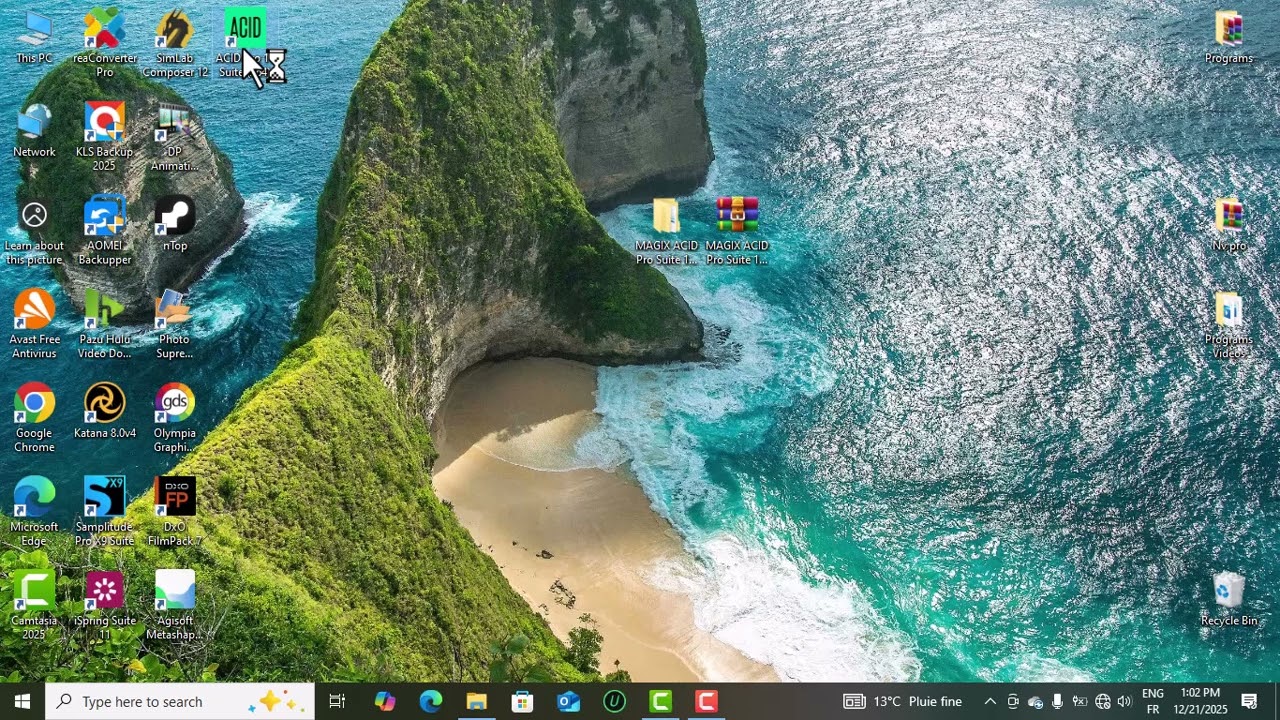Open the weather widget showing 13°C Pluie fine
The height and width of the screenshot is (720, 1280).
[x=903, y=701]
